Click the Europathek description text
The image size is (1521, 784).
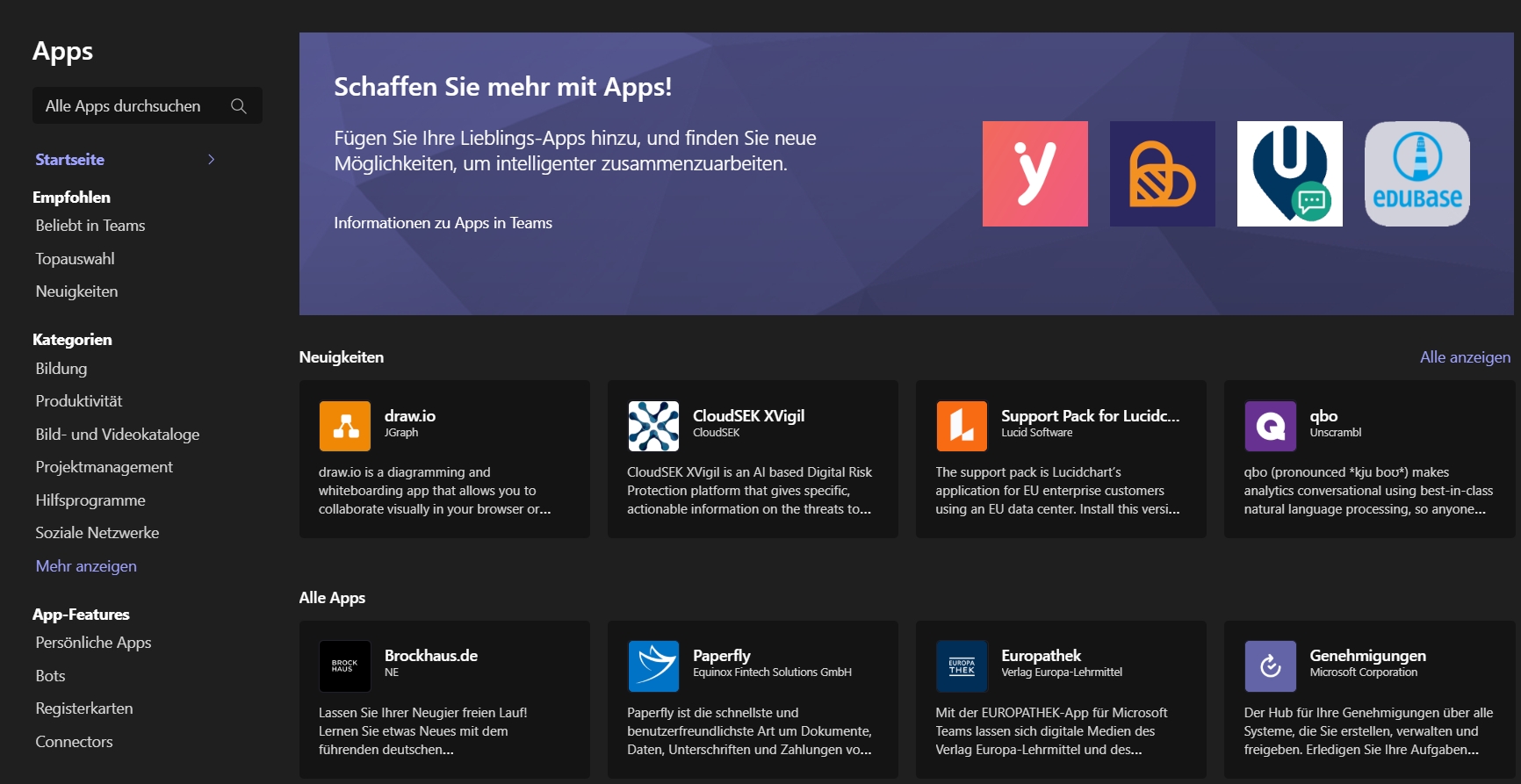point(1051,731)
